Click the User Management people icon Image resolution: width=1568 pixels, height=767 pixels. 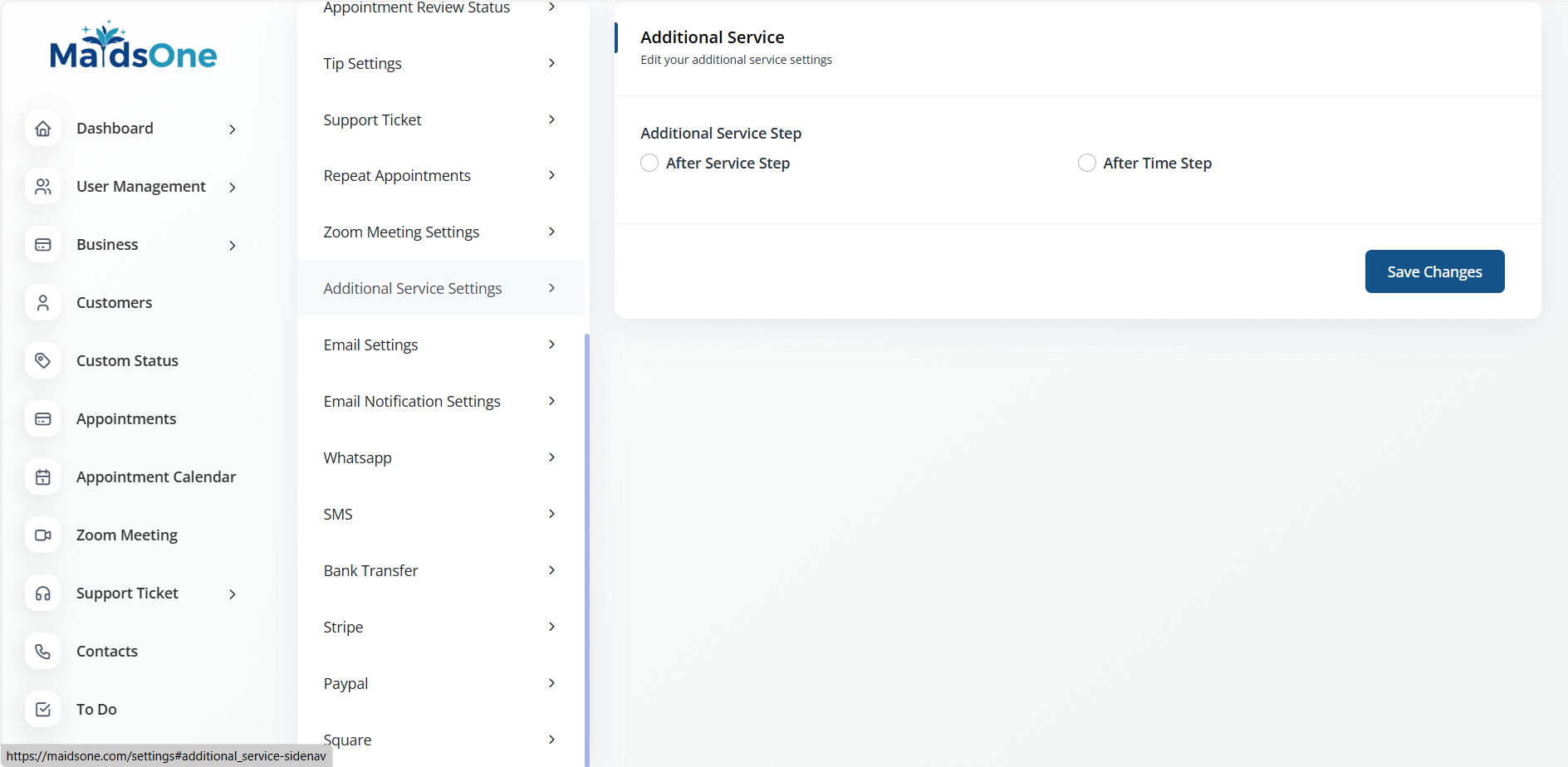tap(43, 187)
